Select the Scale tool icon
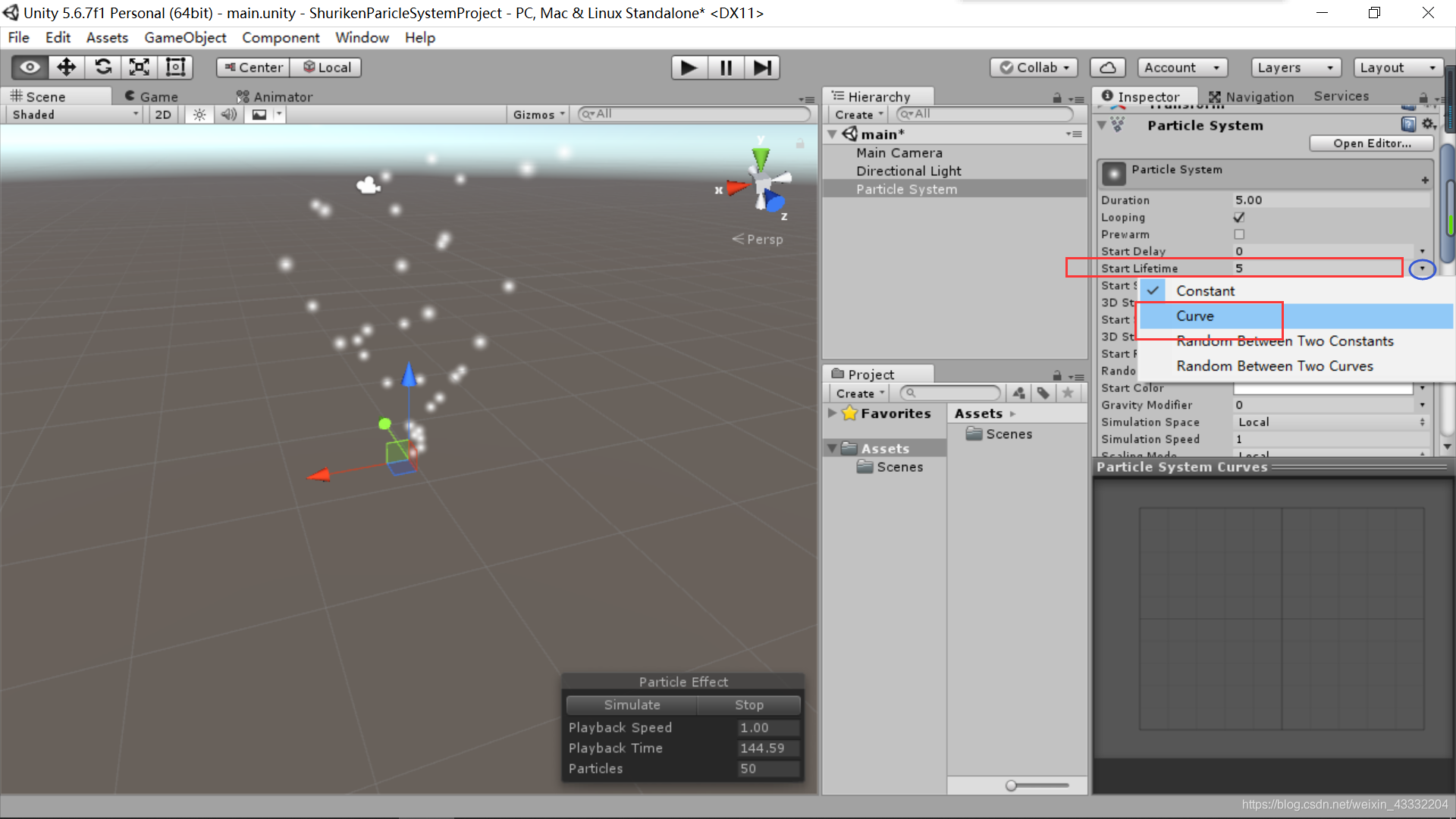 140,67
